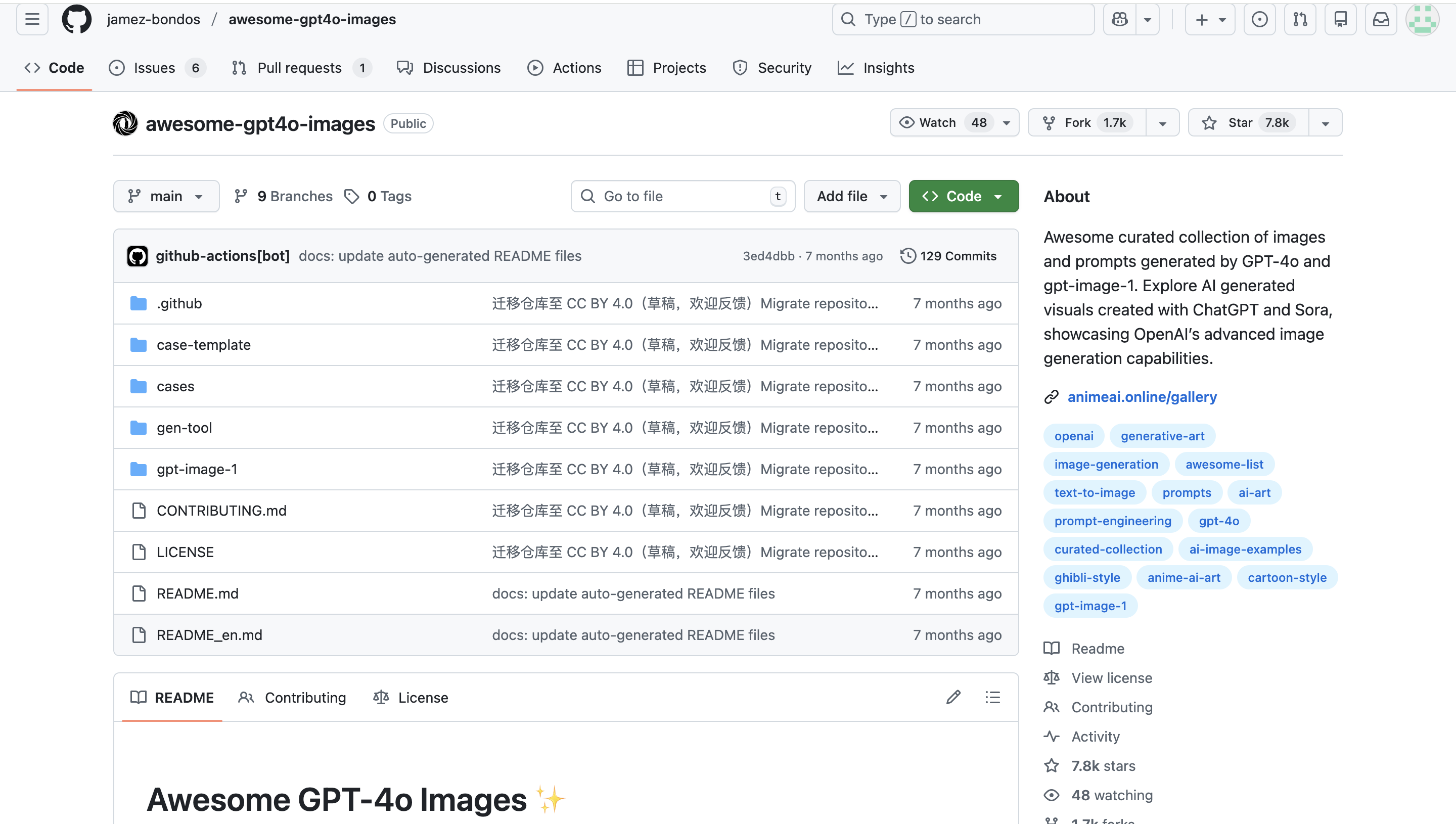Open the issues icon in top header
Screen dimensions: 1456x824
[1259, 19]
